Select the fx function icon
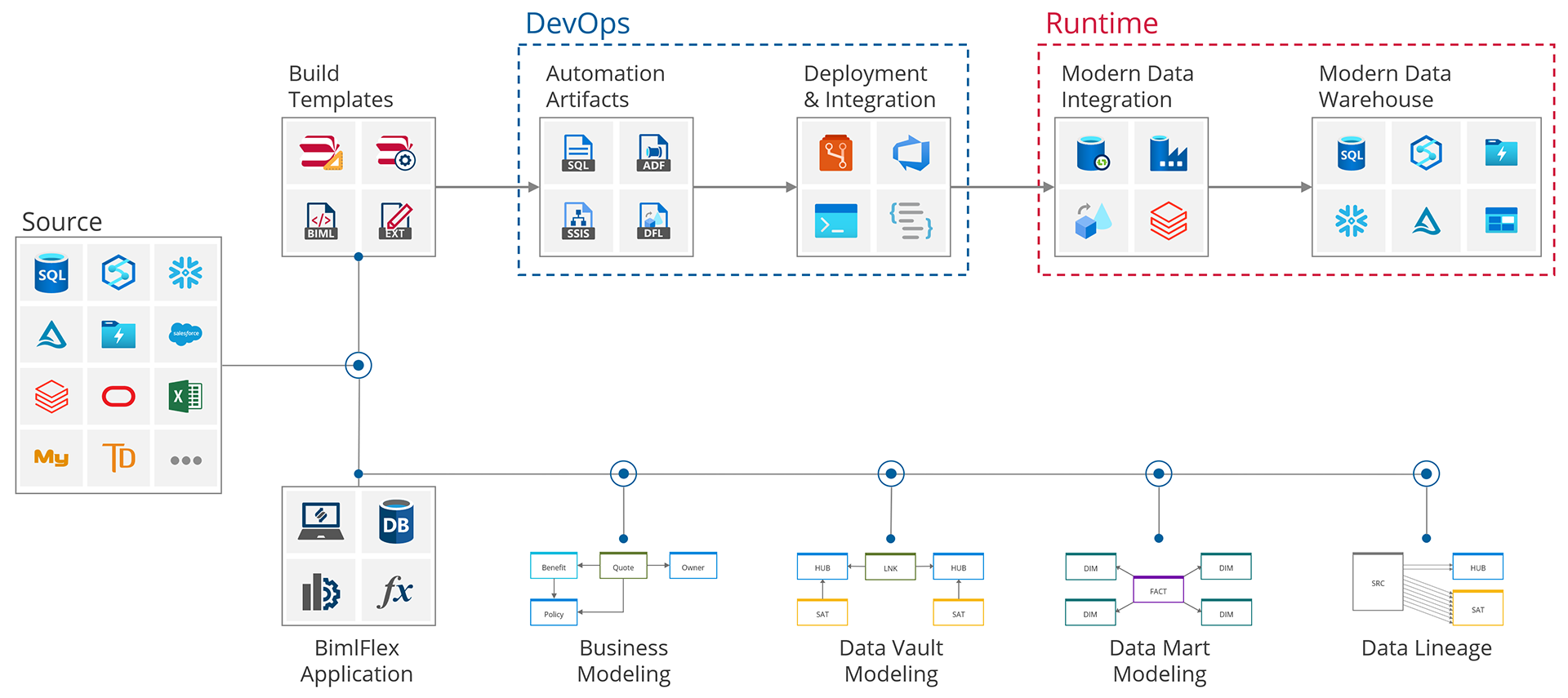 (396, 591)
